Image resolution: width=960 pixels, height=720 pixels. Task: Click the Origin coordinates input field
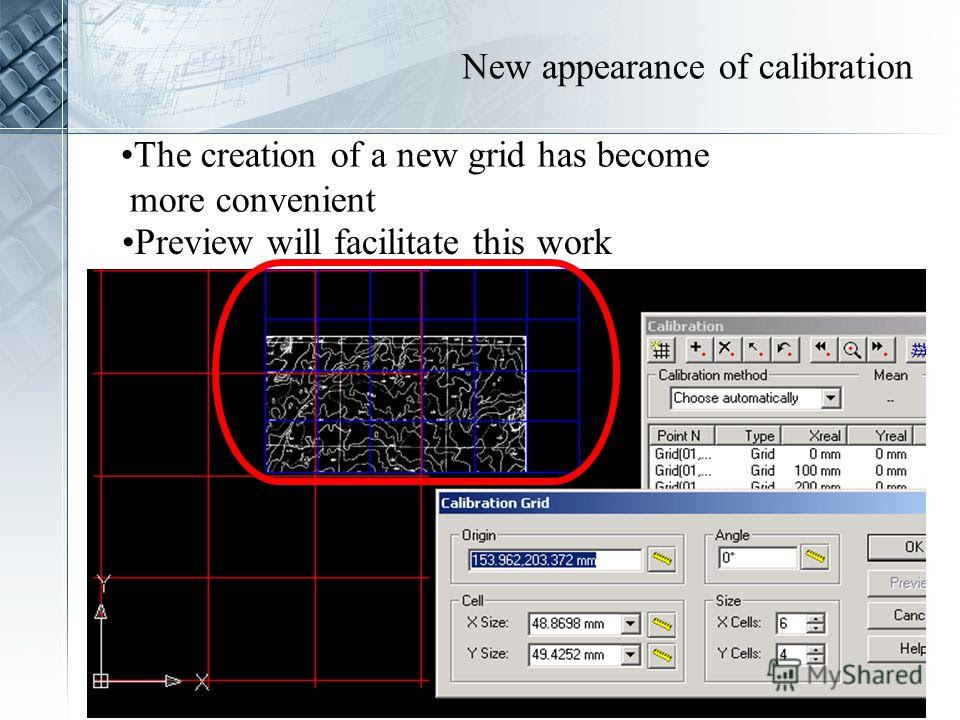555,560
